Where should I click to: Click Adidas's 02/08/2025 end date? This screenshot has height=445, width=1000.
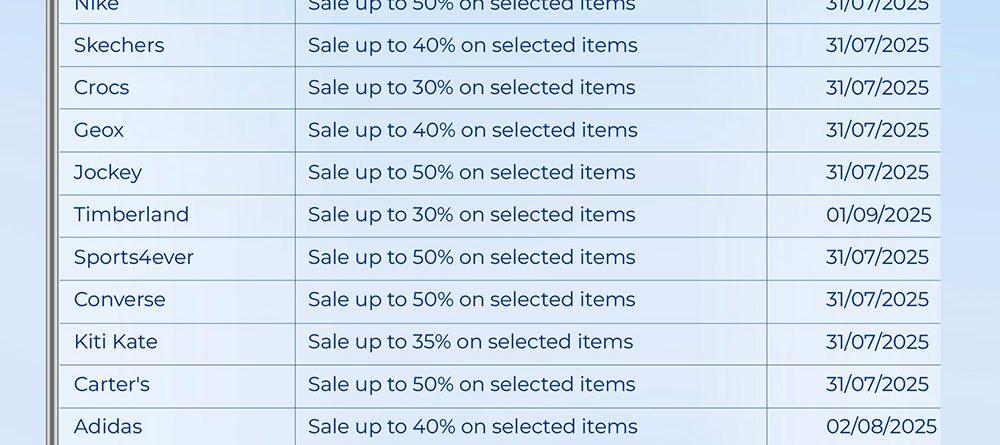coord(881,427)
